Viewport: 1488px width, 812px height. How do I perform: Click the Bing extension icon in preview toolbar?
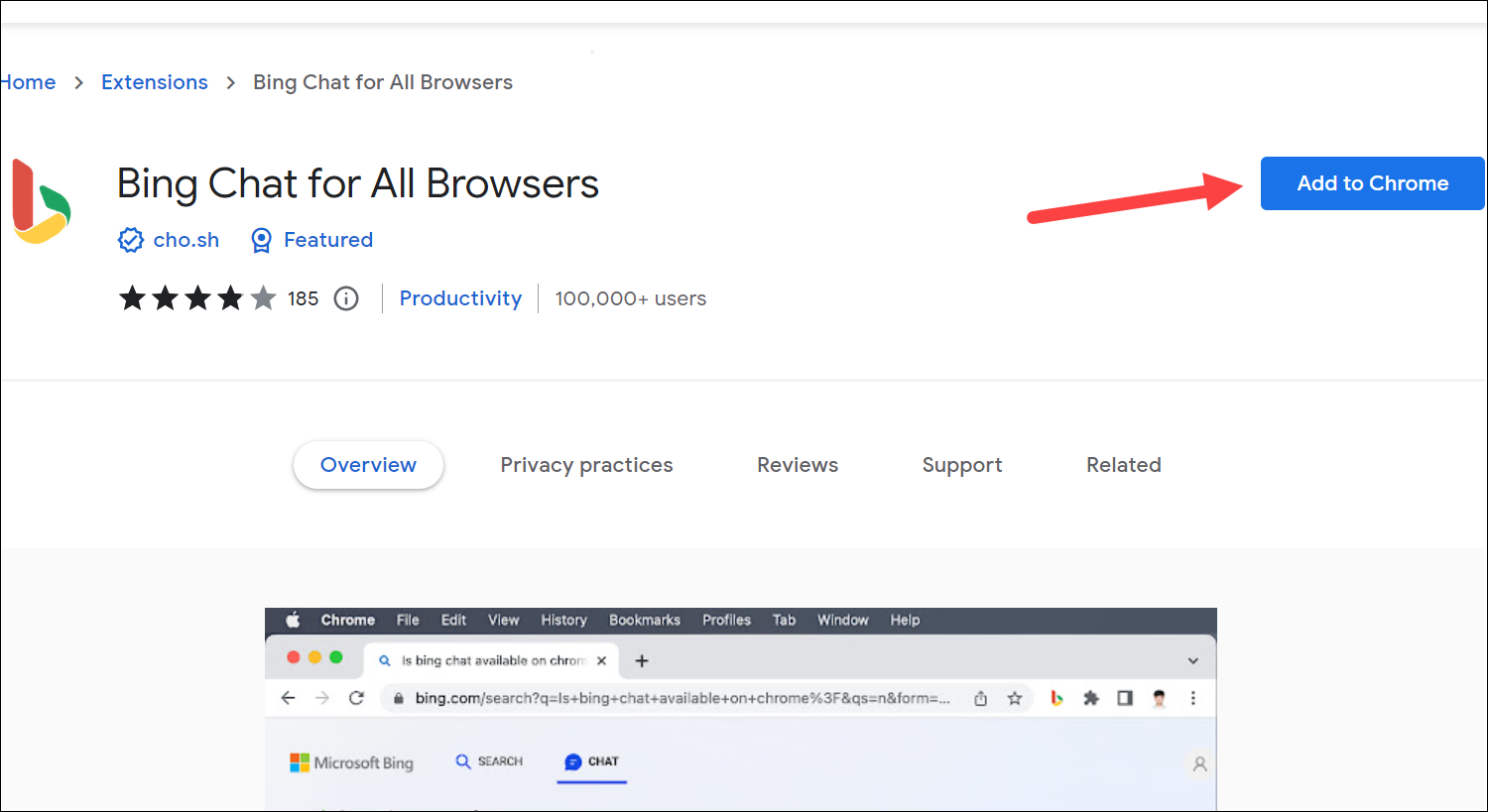[1056, 698]
